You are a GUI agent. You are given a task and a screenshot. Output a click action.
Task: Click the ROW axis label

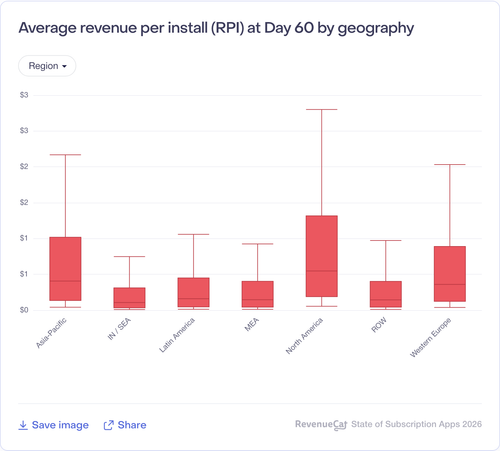pyautogui.click(x=379, y=325)
